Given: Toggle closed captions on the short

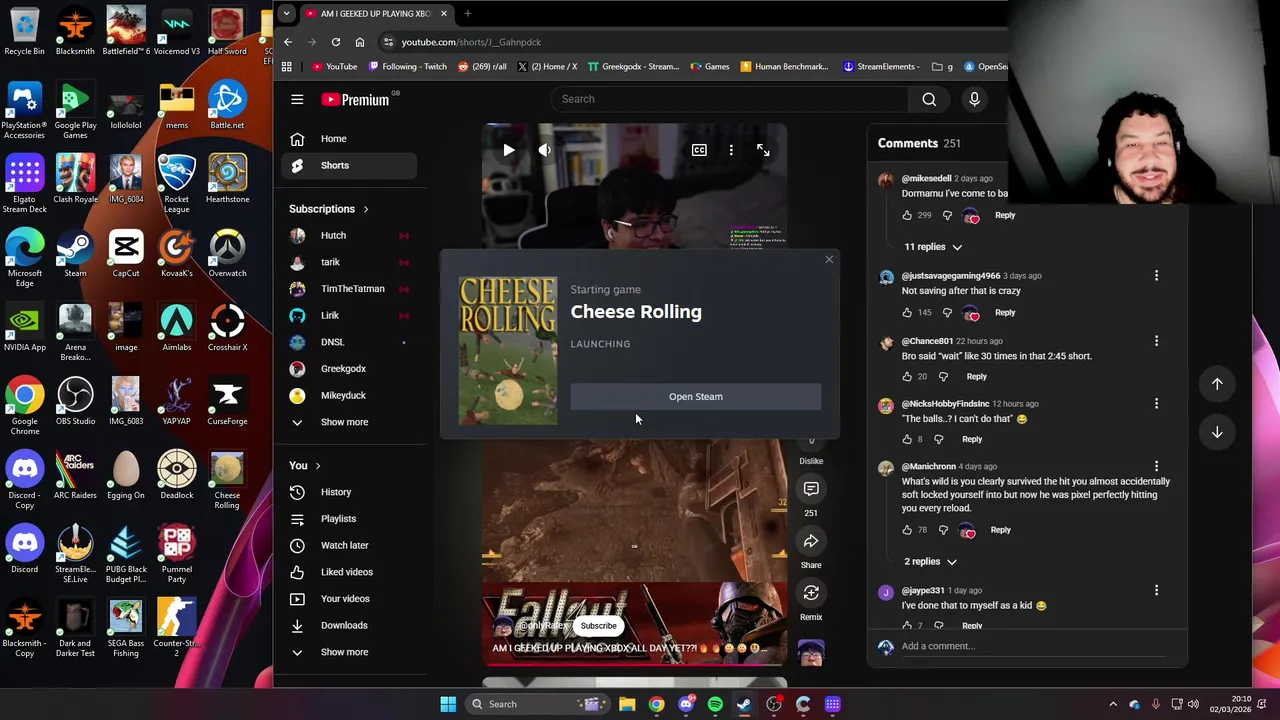Looking at the screenshot, I should (699, 150).
